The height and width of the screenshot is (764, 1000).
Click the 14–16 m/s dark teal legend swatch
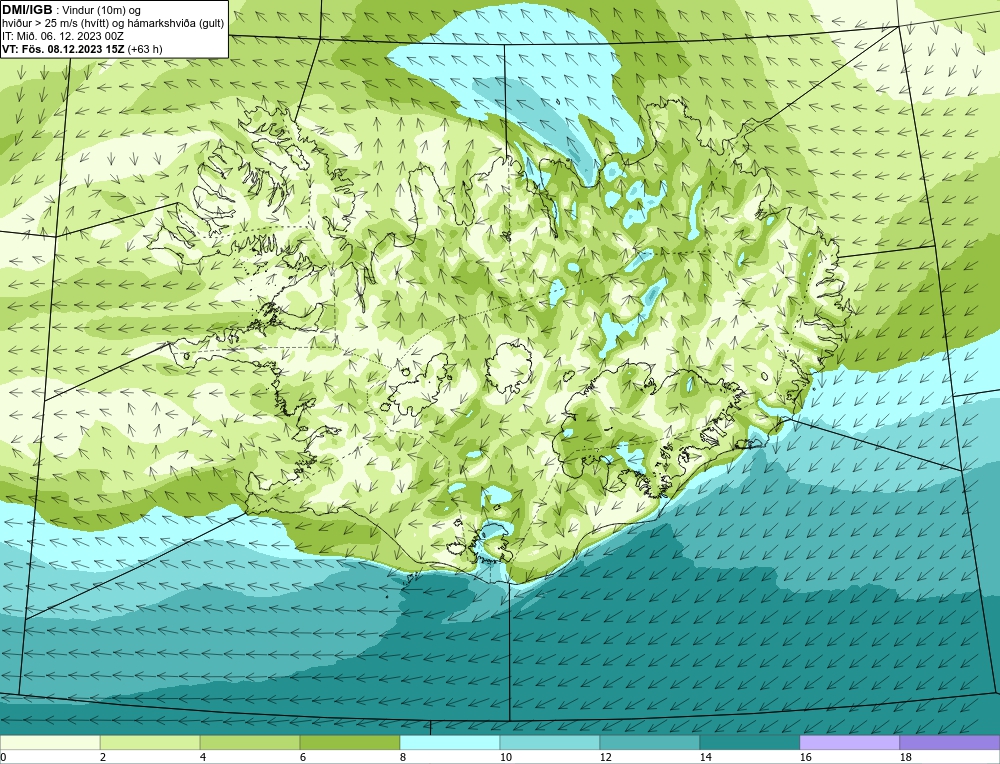[x=749, y=742]
